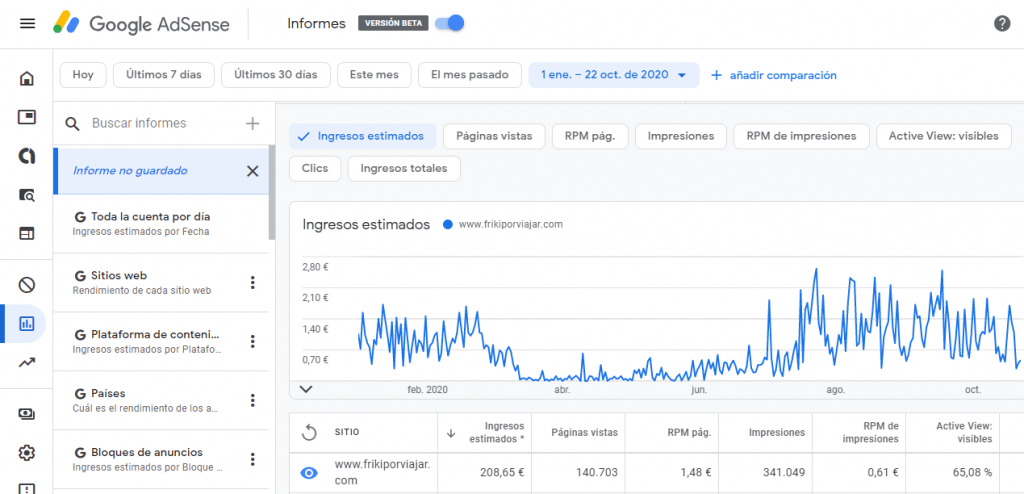Close the unsaved report with X
This screenshot has height=494, width=1024.
(x=252, y=171)
